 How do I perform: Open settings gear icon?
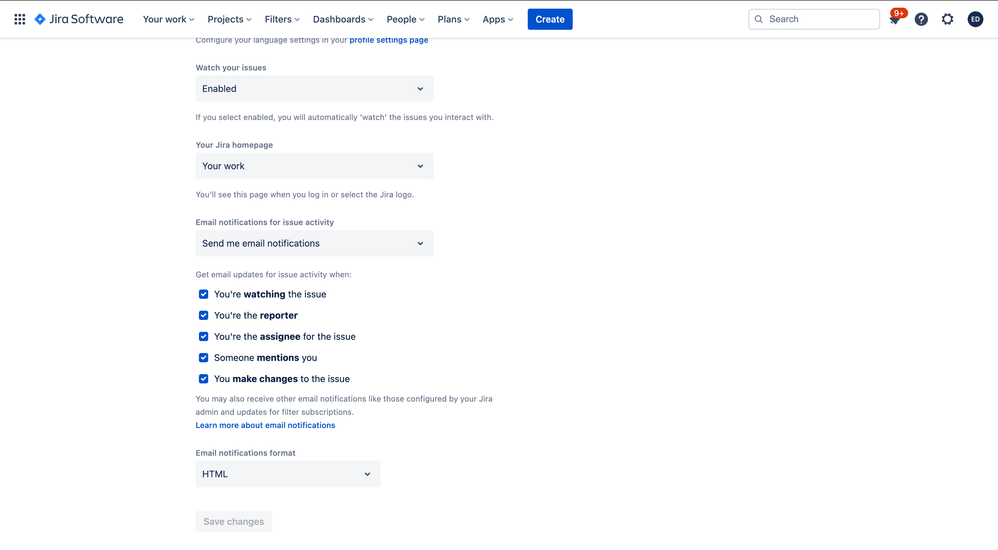[x=948, y=19]
